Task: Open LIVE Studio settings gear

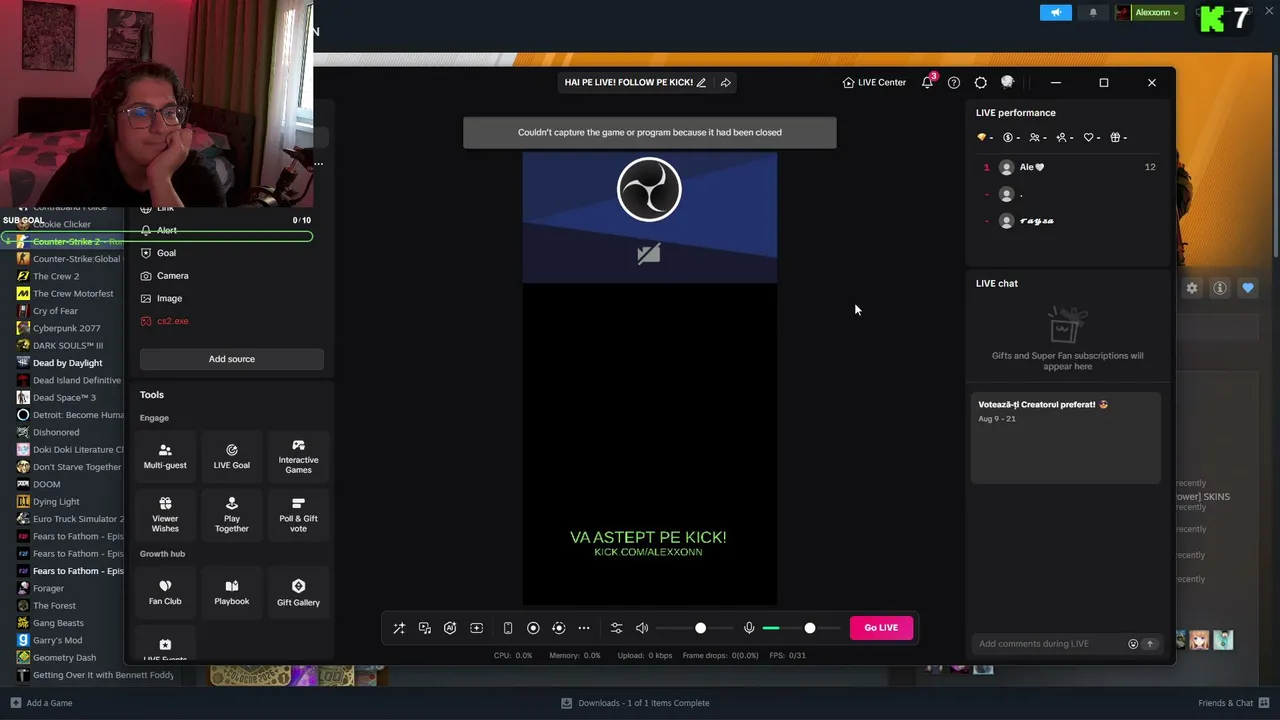Action: (x=981, y=83)
